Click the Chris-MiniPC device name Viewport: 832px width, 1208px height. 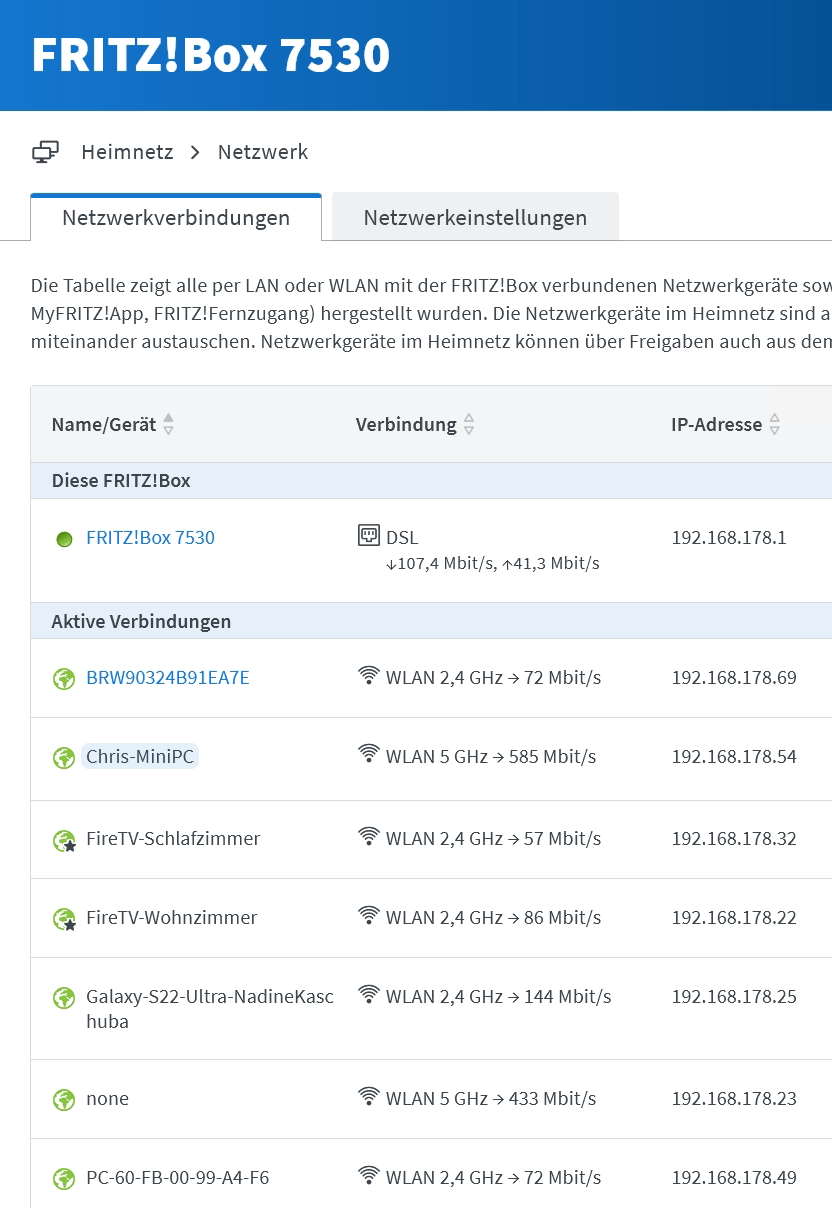tap(139, 757)
